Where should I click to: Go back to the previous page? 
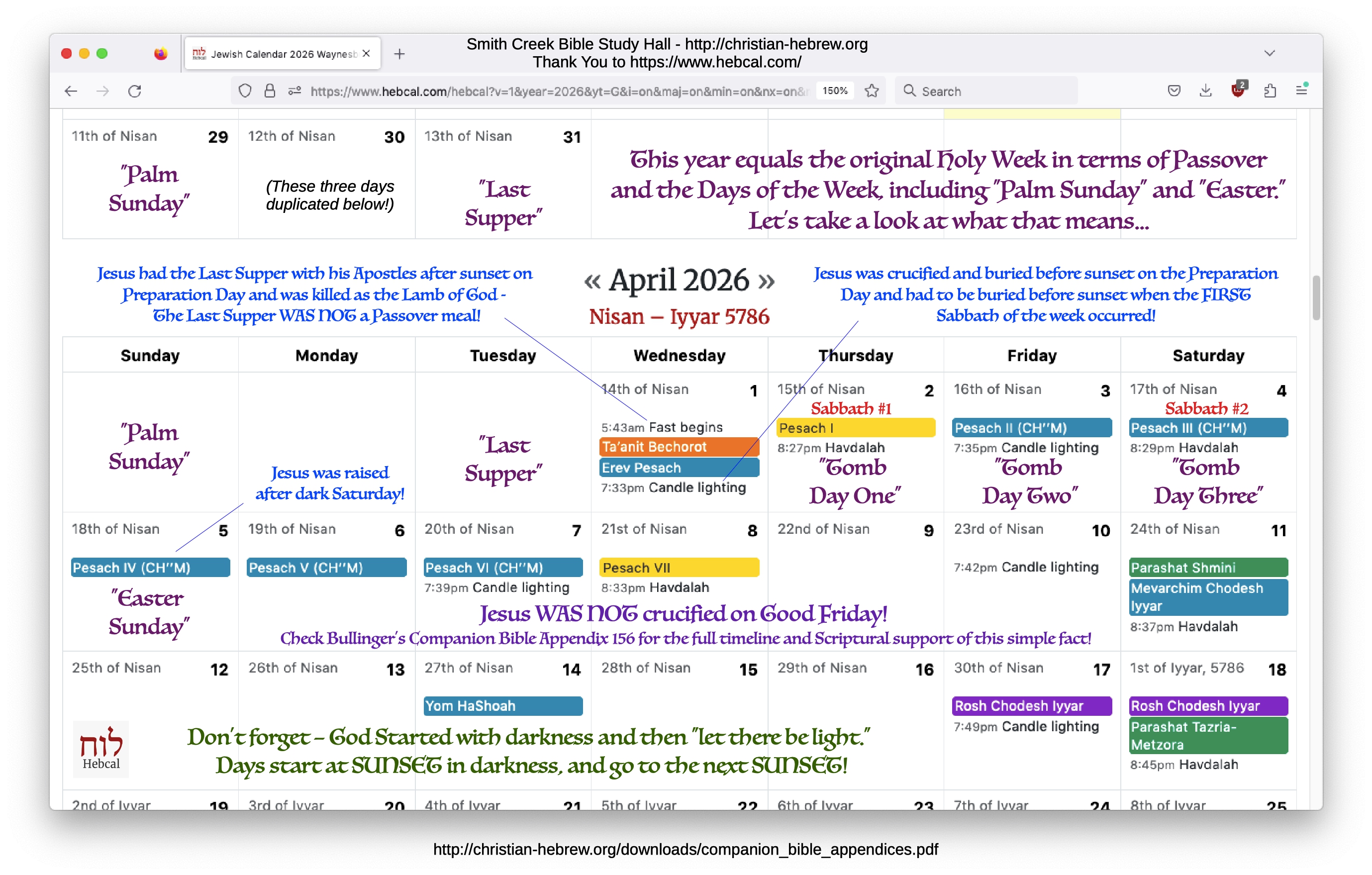(71, 91)
